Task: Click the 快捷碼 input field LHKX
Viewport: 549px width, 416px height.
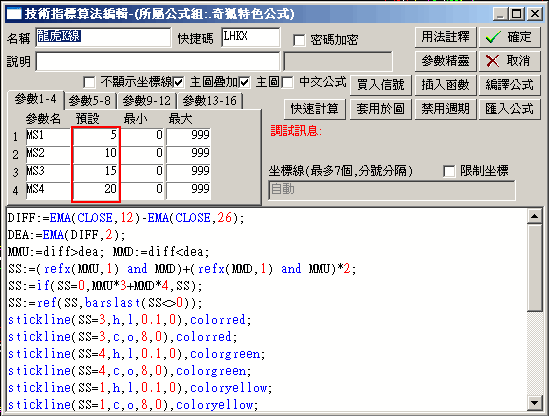Action: 251,37
